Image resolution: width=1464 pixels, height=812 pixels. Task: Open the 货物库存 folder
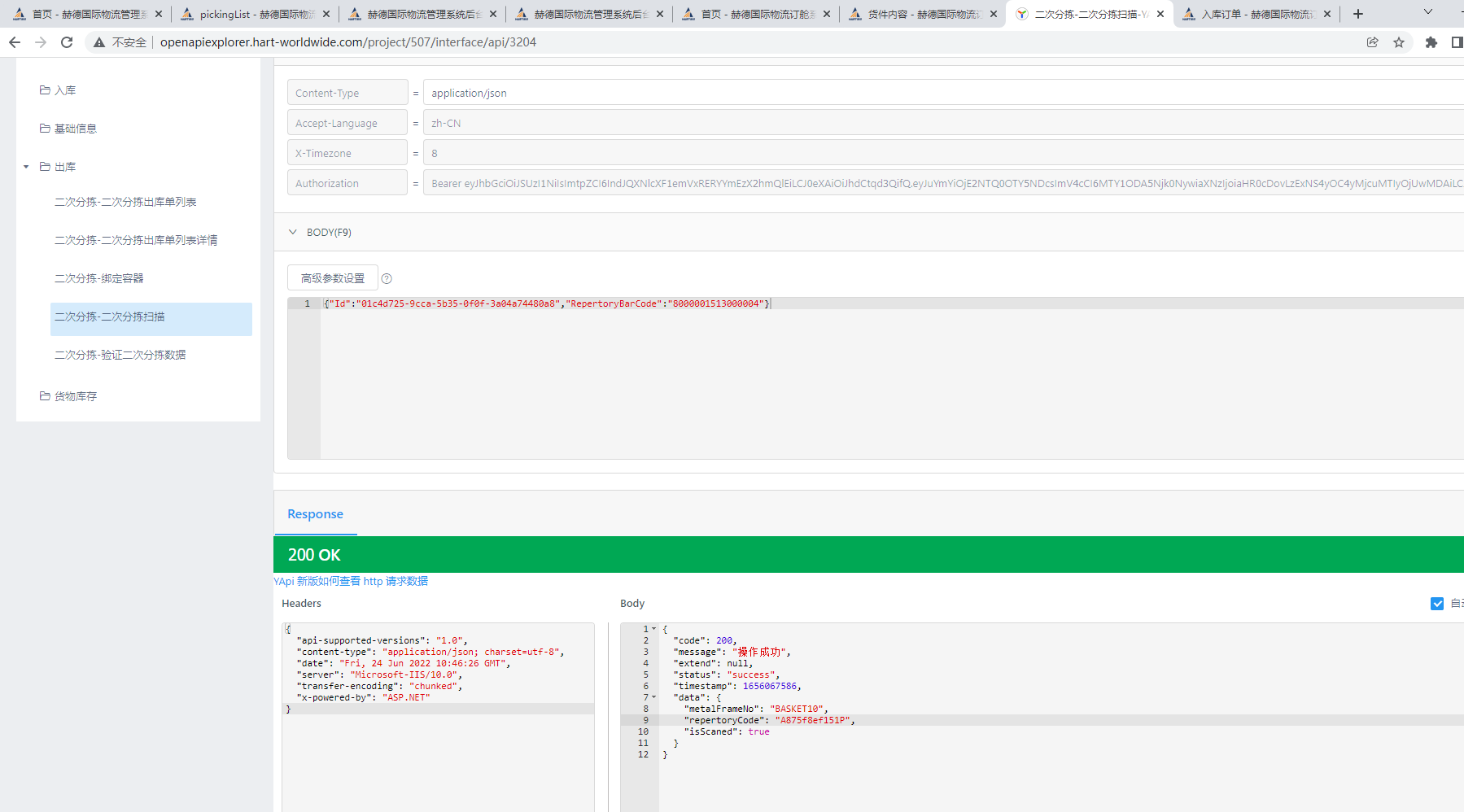(75, 396)
